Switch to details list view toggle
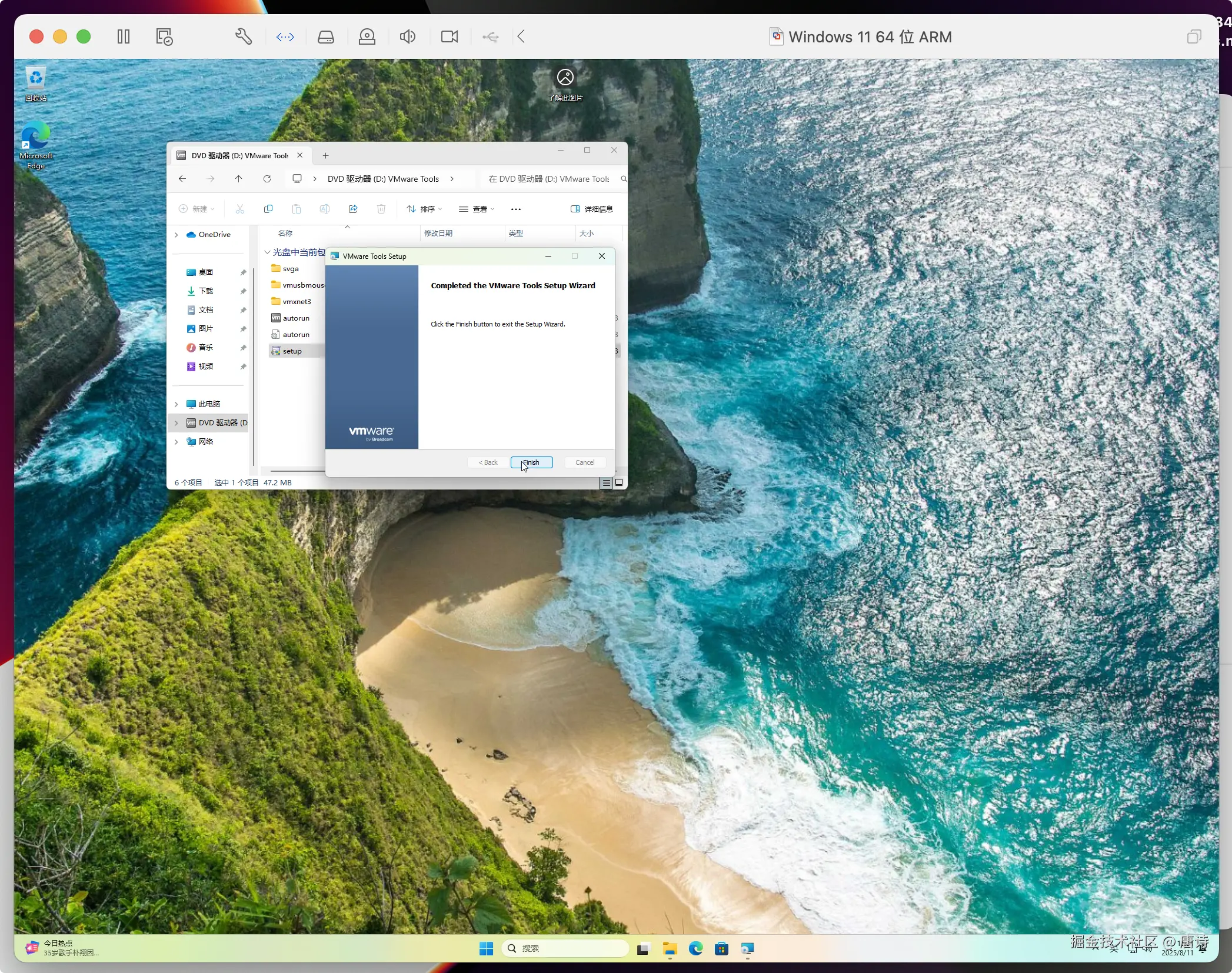The width and height of the screenshot is (1232, 973). click(x=606, y=482)
